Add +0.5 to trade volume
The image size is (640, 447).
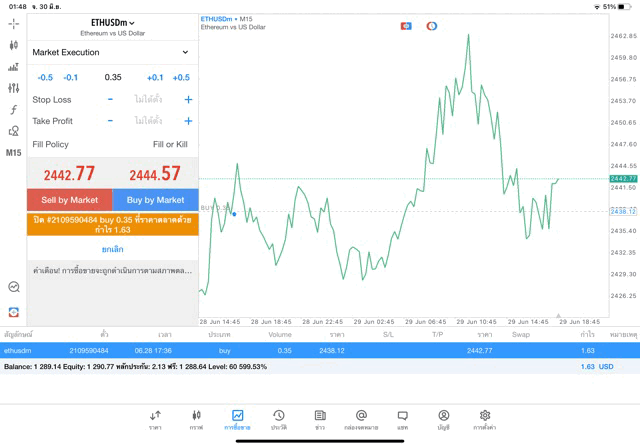pos(180,77)
